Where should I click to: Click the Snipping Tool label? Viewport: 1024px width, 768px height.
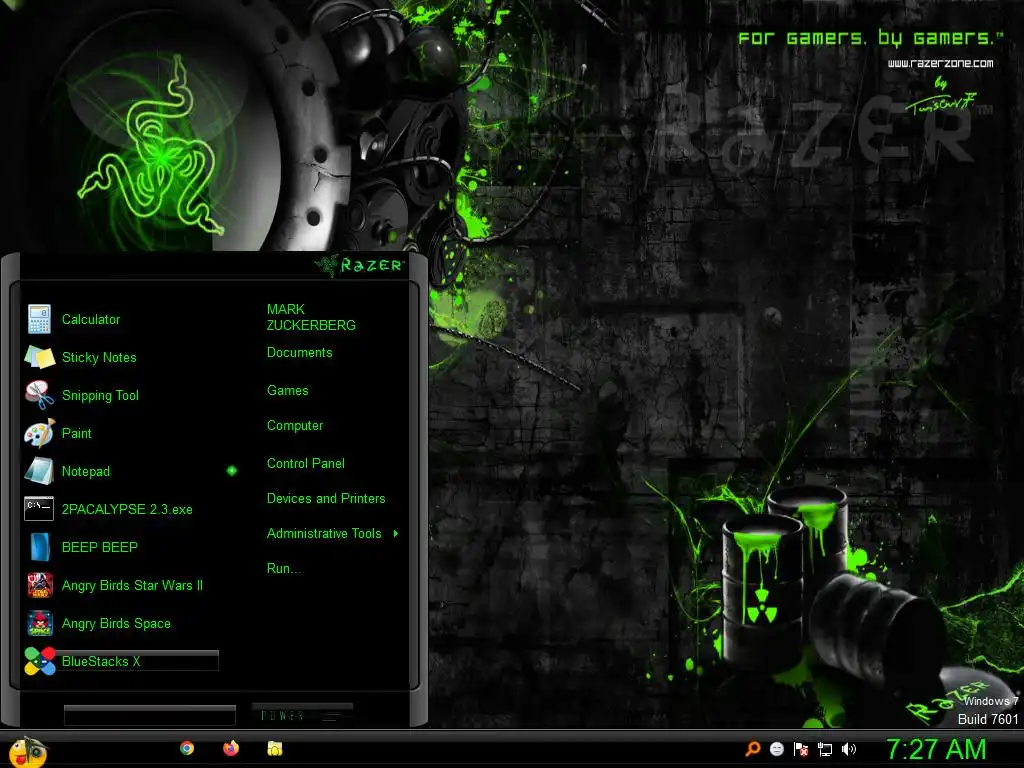[100, 395]
